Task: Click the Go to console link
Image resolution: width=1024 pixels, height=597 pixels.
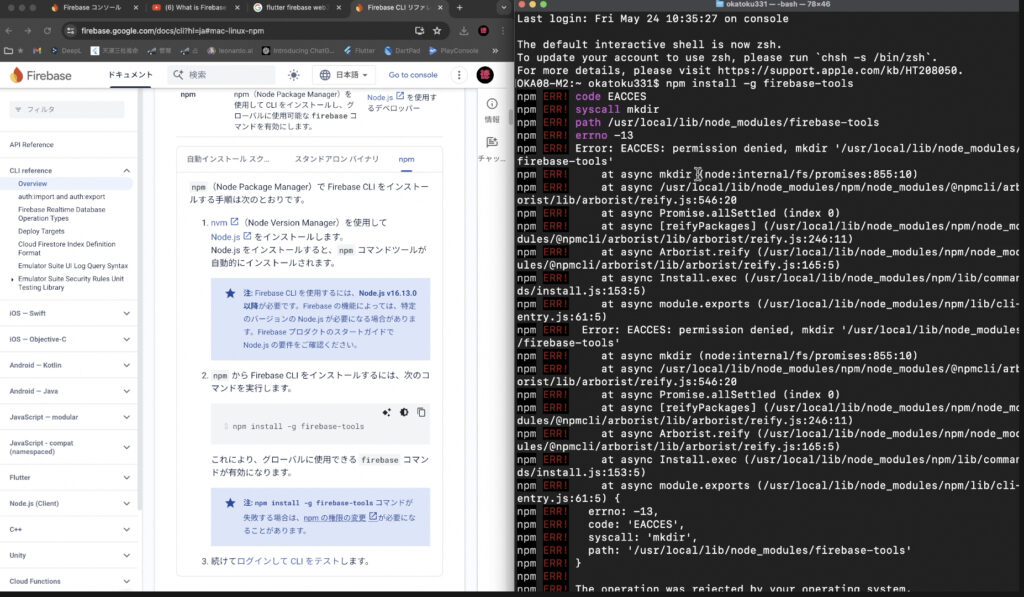Action: 412,75
